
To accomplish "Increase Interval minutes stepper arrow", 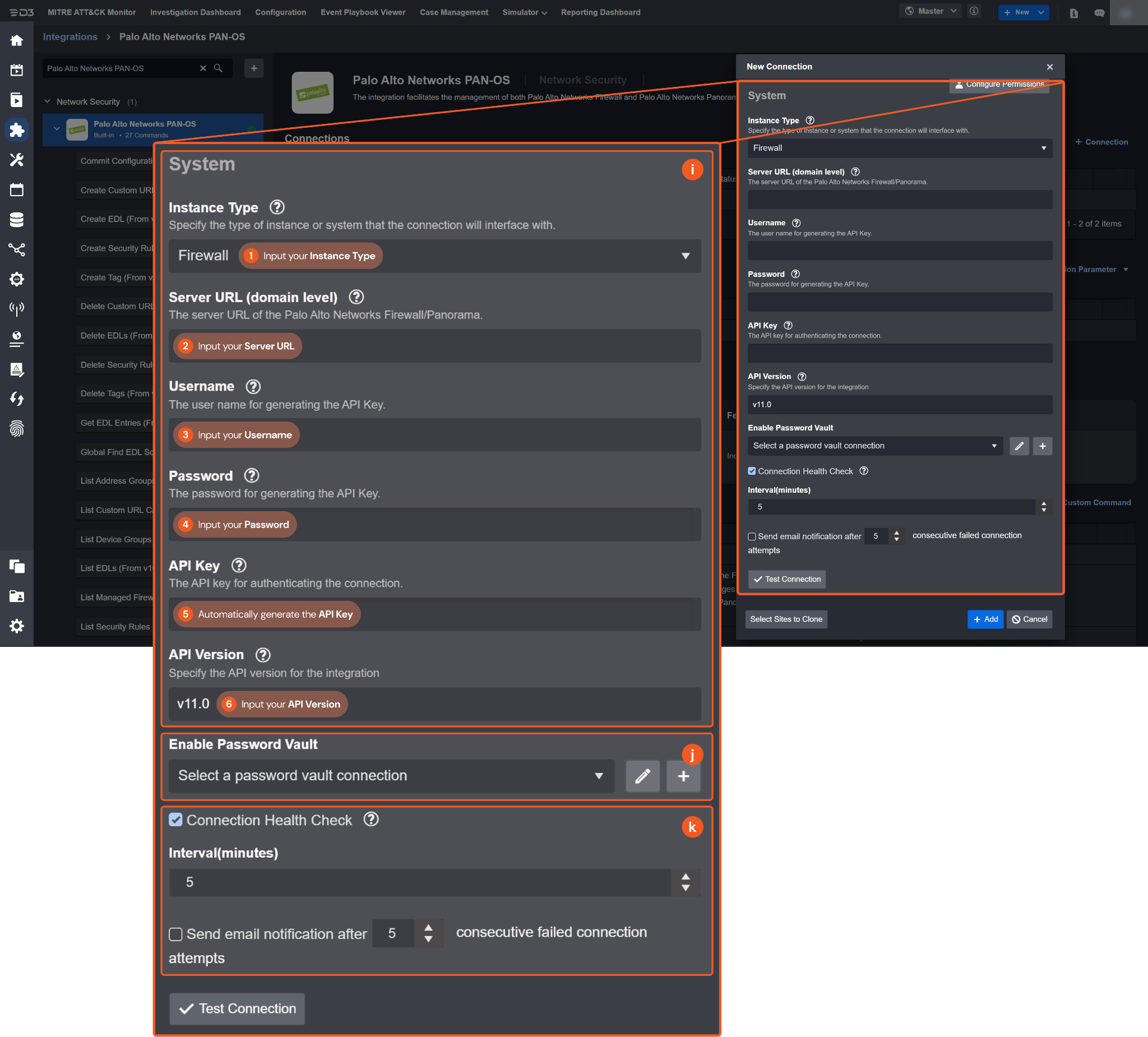I will pyautogui.click(x=1043, y=503).
